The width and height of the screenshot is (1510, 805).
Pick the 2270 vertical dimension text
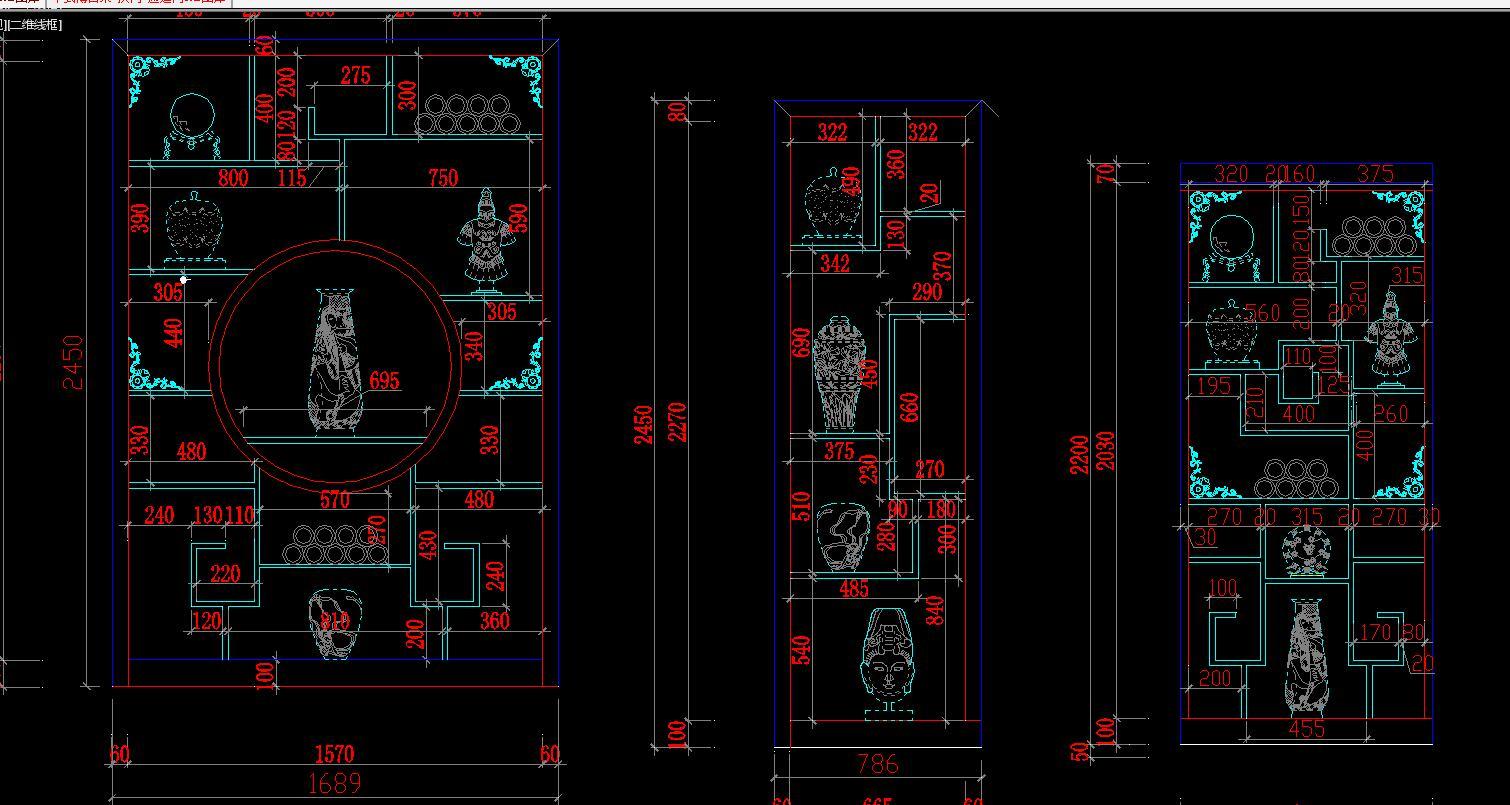(677, 424)
